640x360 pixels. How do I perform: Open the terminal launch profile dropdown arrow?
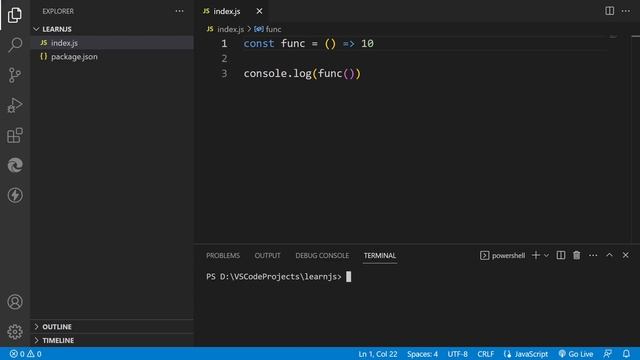pos(546,256)
